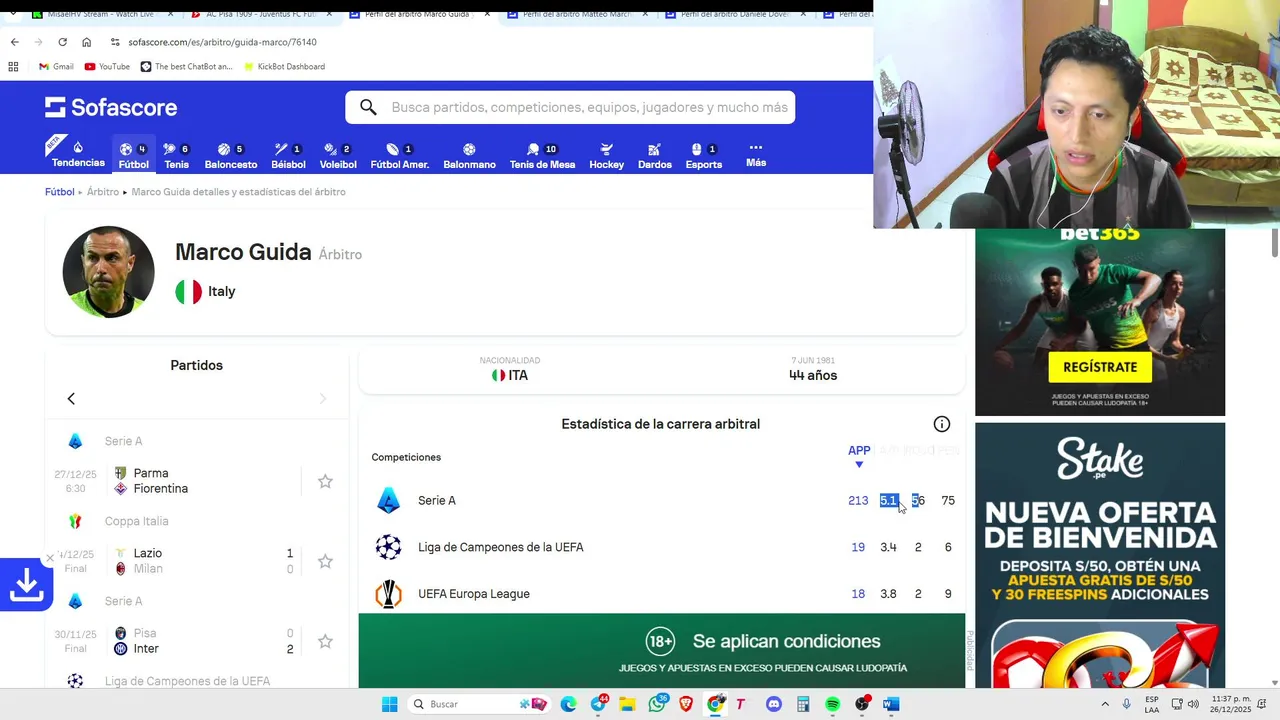Click REGÍSTRATE on bet365 ad
The image size is (1280, 720).
[1100, 367]
